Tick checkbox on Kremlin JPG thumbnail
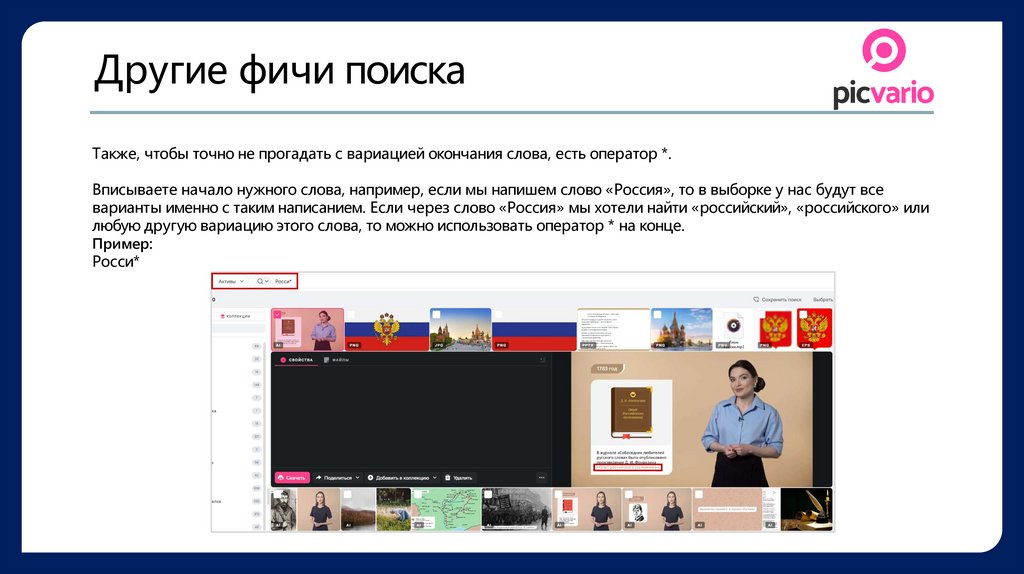Screen dimensions: 1024x574 (x=436, y=315)
